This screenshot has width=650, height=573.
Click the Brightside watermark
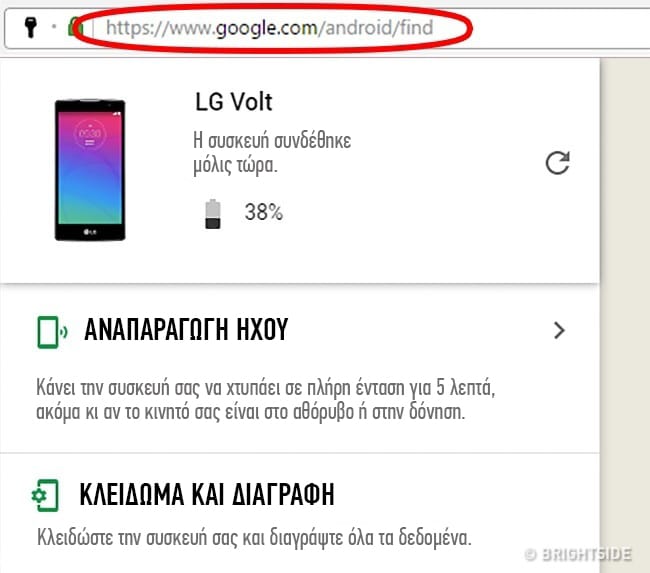578,554
